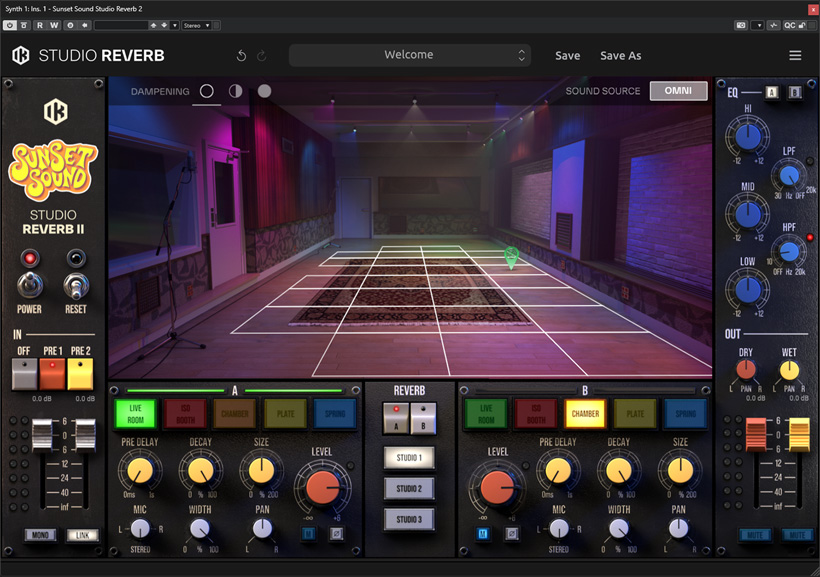Click the phase invert icon in section B
Screen dimensions: 820x577
(511, 534)
